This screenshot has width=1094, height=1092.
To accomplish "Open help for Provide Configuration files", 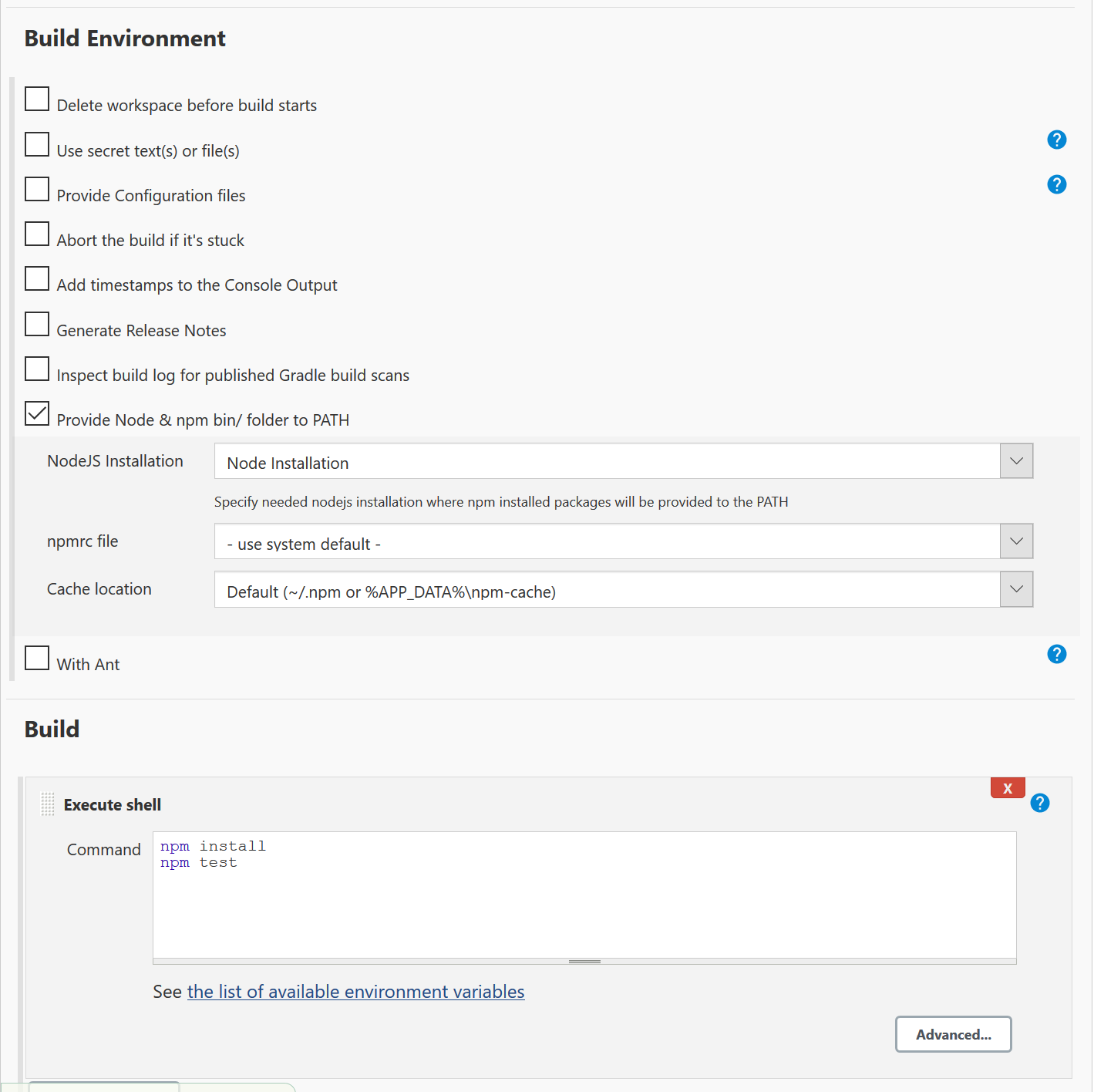I will [1056, 184].
